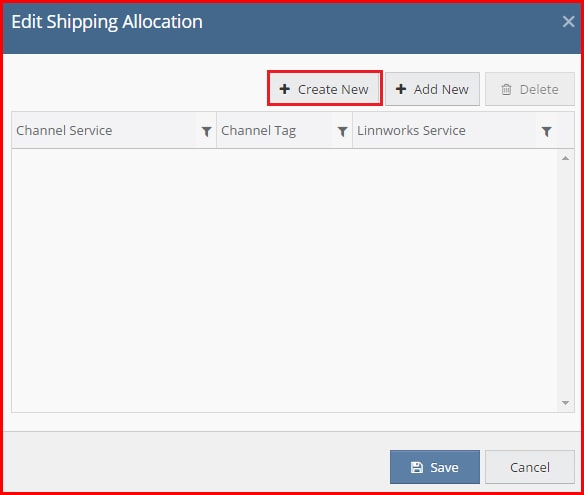Click the plus icon beside Create New

point(285,89)
